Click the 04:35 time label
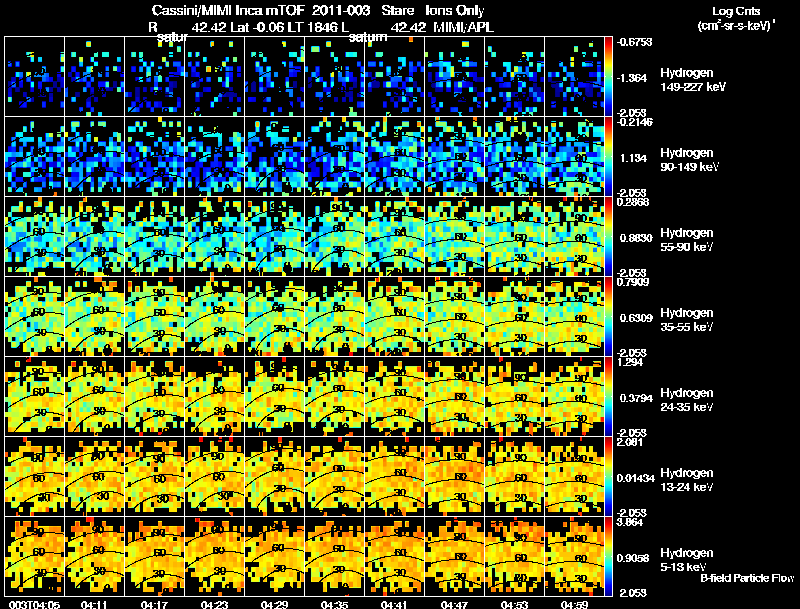Screen dimensions: 800x609 pos(334,604)
